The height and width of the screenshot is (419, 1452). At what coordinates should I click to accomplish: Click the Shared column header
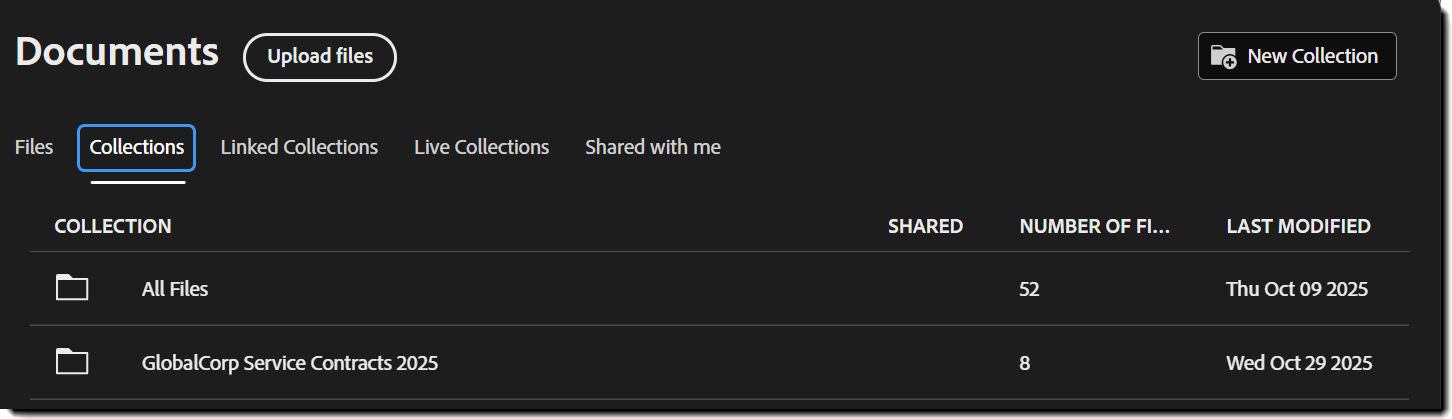pyautogui.click(x=925, y=226)
